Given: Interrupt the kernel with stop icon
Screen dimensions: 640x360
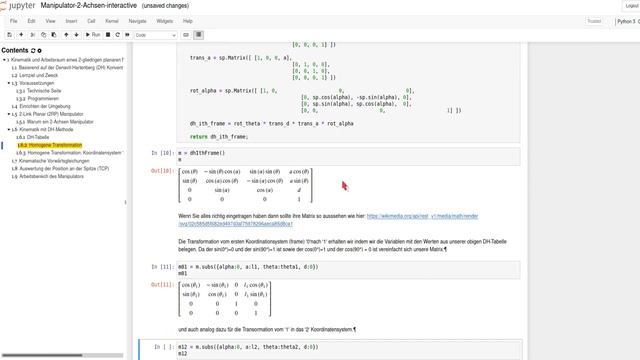Looking at the screenshot, I should [108, 35].
